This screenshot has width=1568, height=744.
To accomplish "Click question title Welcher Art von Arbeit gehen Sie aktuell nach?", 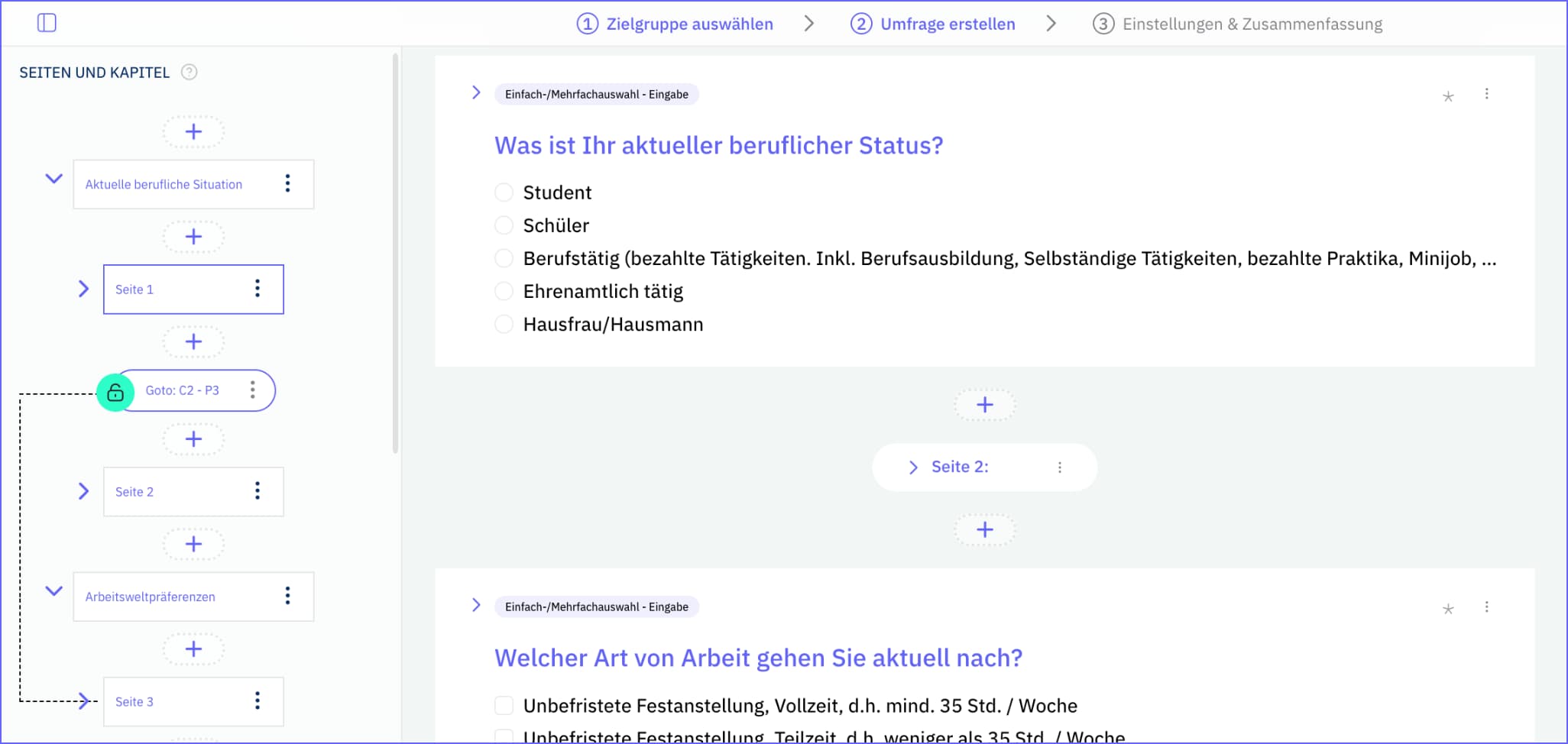I will tap(758, 658).
